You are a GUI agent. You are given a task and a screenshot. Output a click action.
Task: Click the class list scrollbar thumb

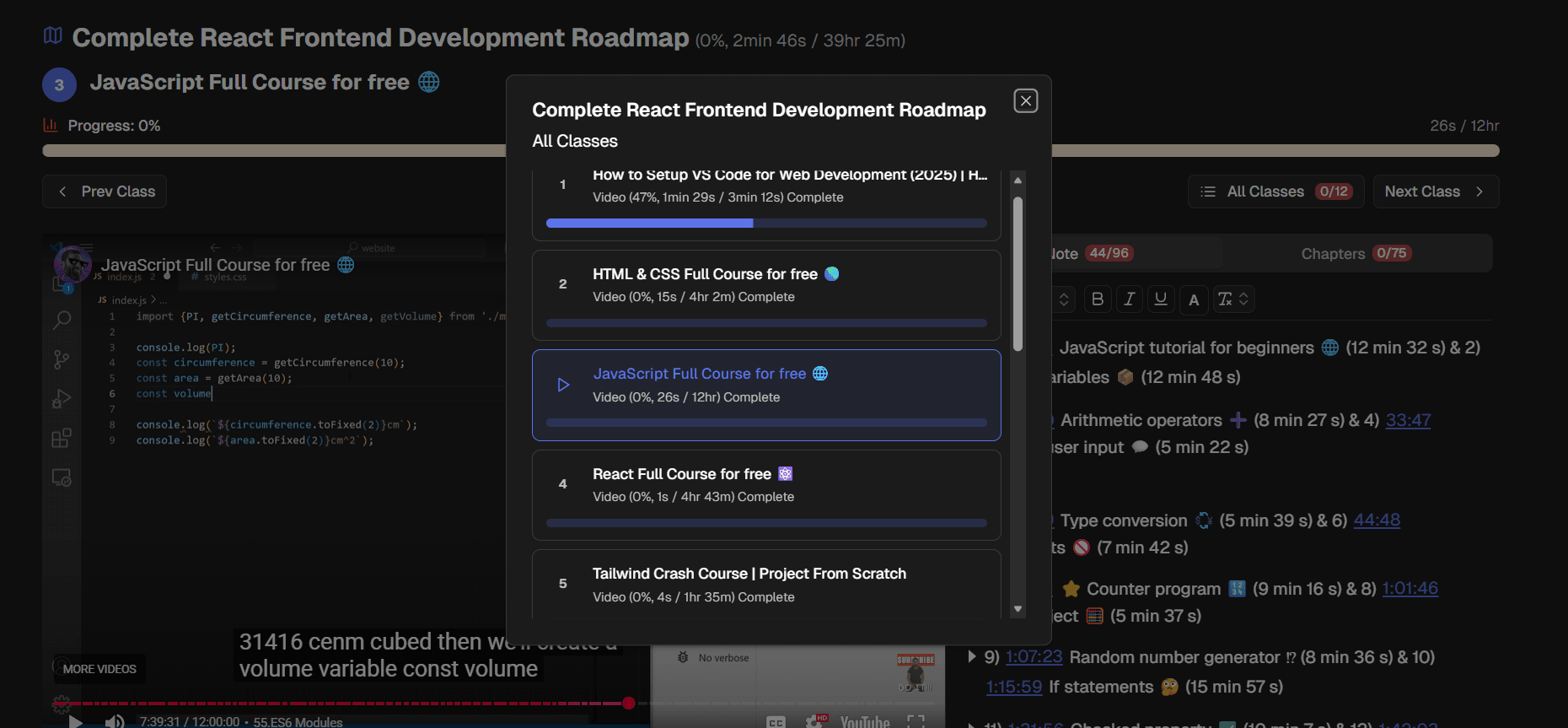(x=1018, y=274)
